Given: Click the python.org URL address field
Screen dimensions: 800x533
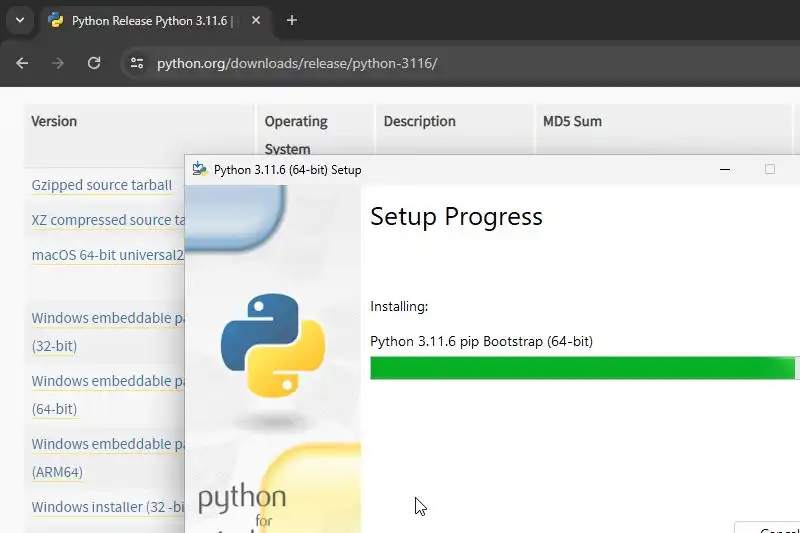Looking at the screenshot, I should (x=297, y=63).
